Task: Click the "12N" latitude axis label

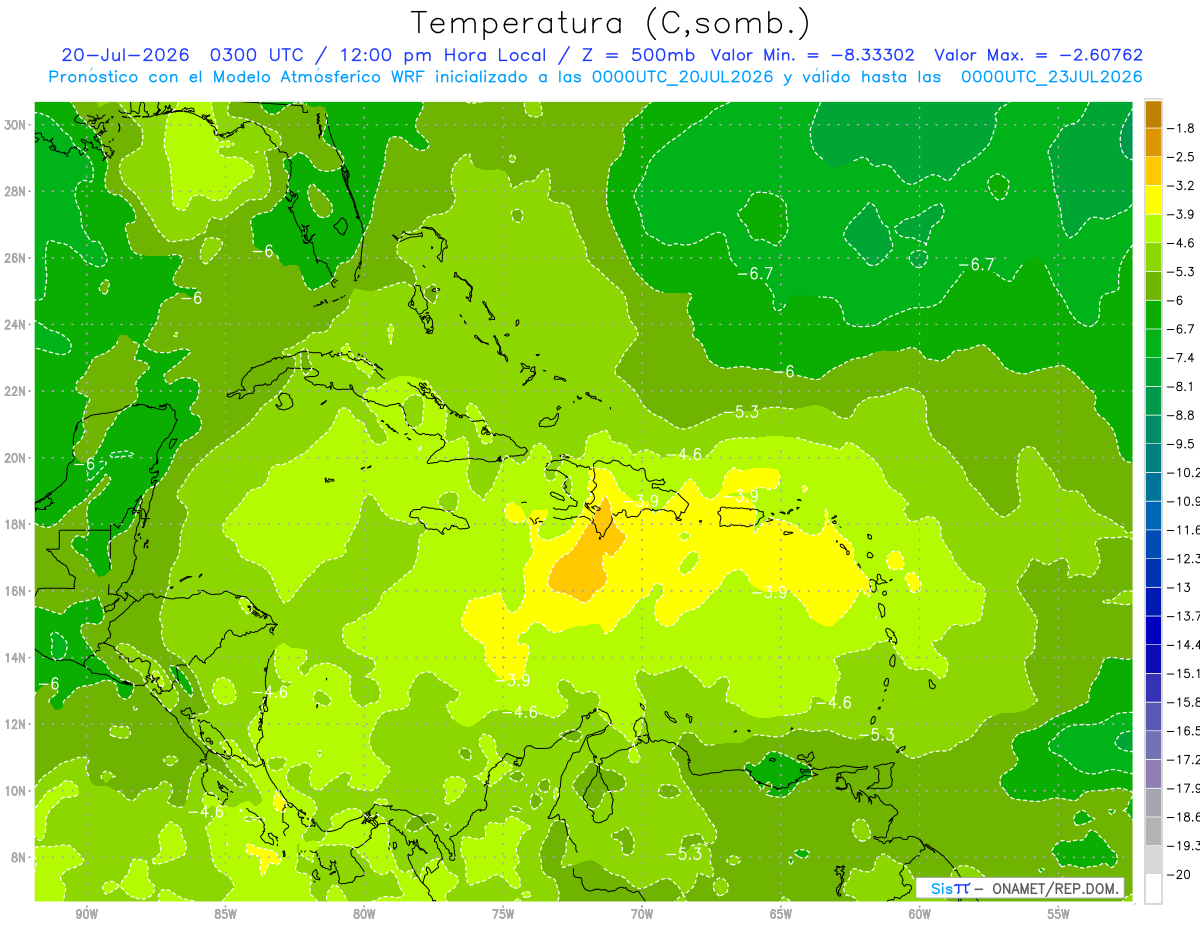Action: (15, 724)
